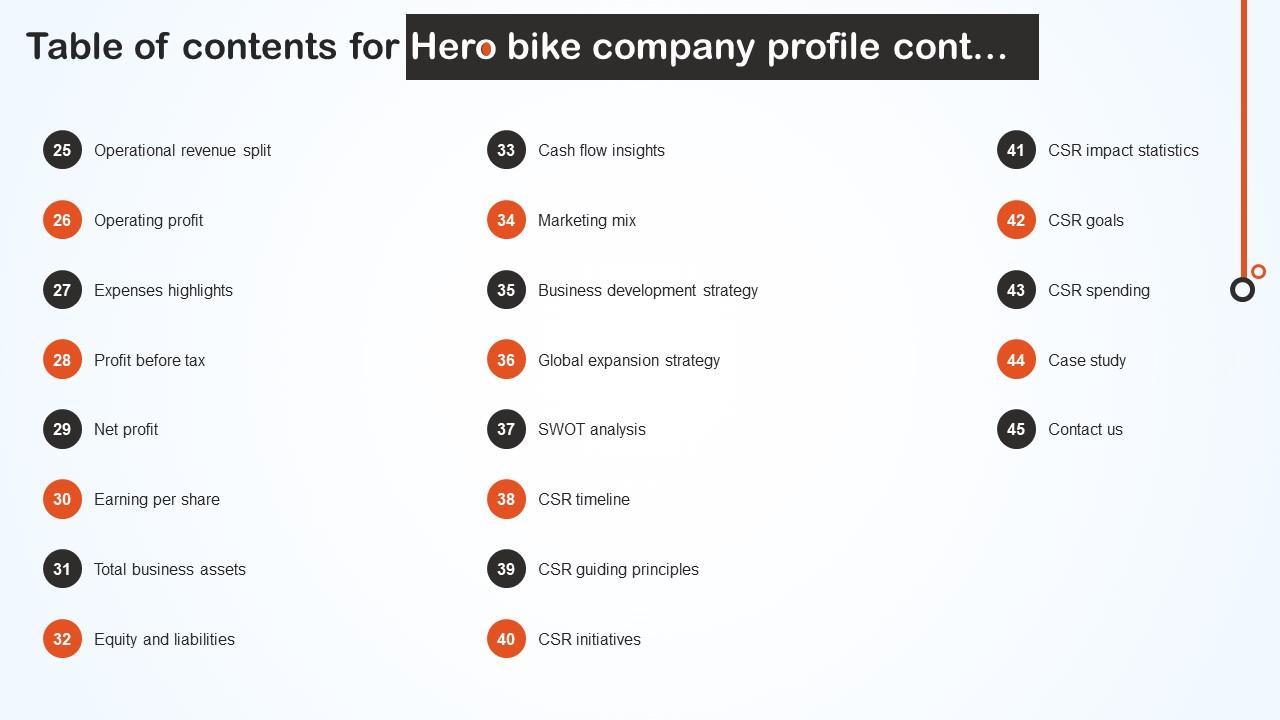Open the Contact us entry
This screenshot has height=720, width=1280.
pos(1085,429)
